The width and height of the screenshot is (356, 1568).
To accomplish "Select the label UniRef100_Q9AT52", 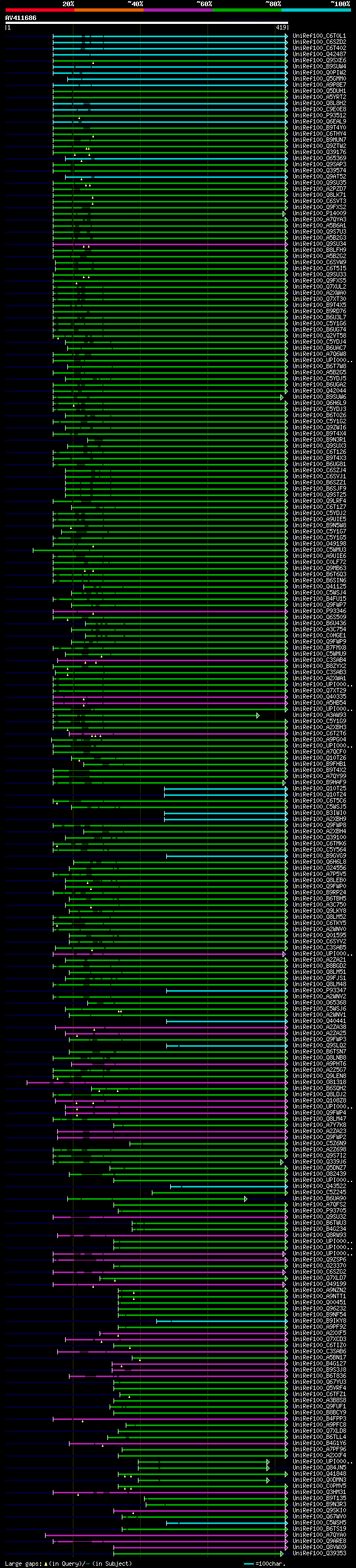I will 319,176.
